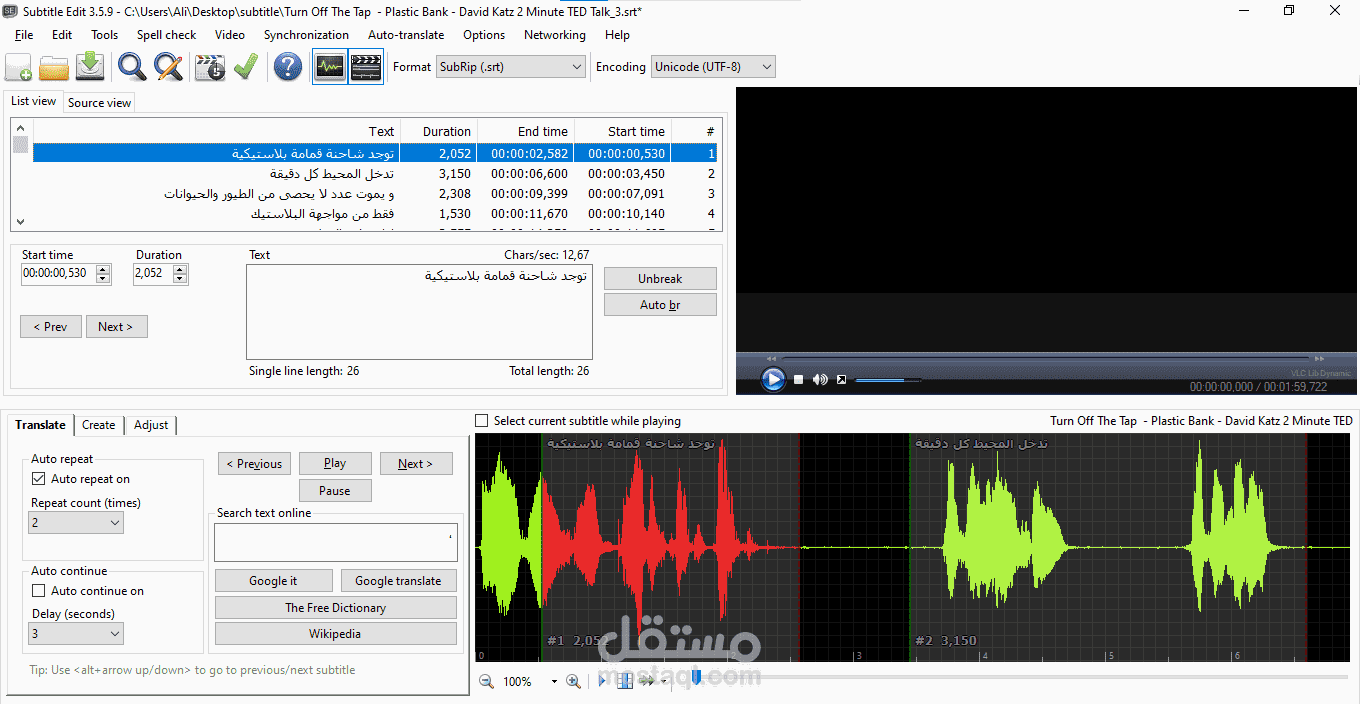
Task: Open the Visual sync clapperboard-clock icon
Action: [210, 67]
